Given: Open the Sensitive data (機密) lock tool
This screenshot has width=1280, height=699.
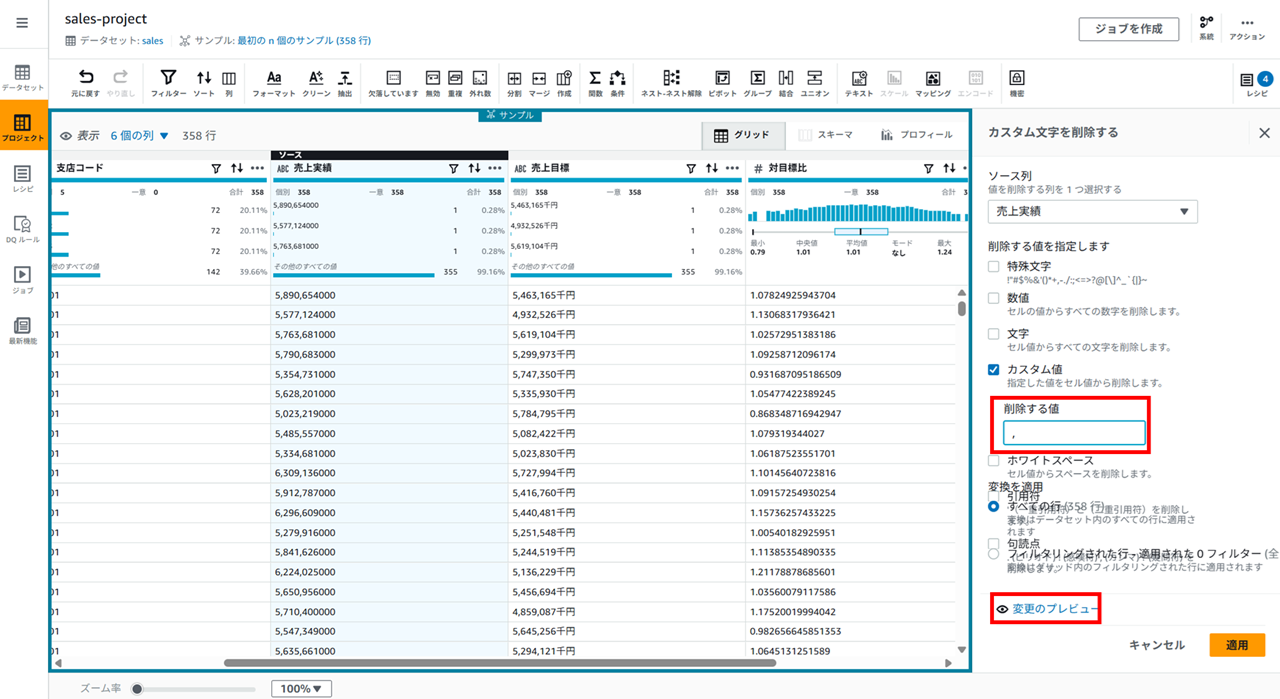Looking at the screenshot, I should click(1017, 83).
